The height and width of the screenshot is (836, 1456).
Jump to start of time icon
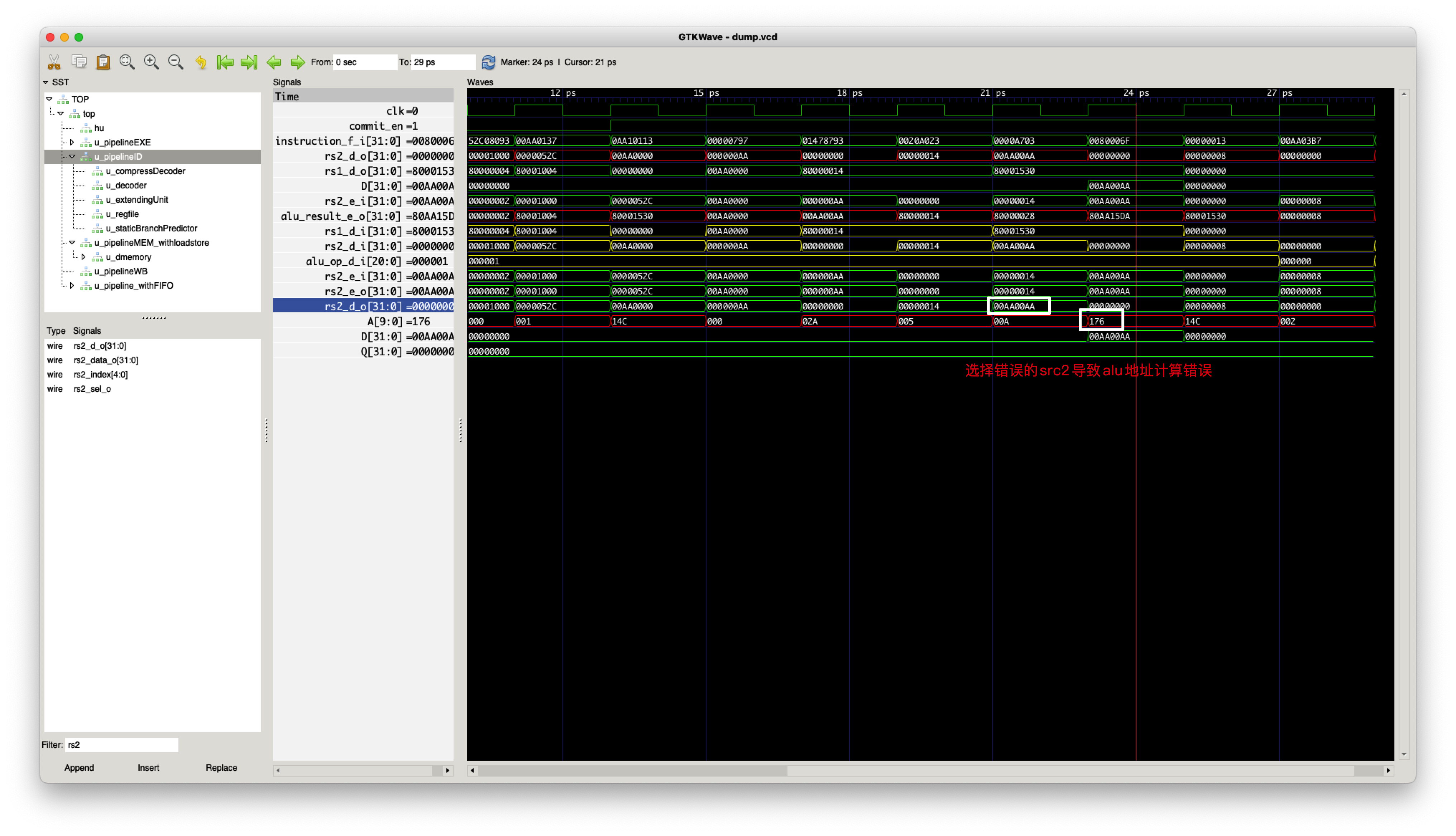(225, 62)
